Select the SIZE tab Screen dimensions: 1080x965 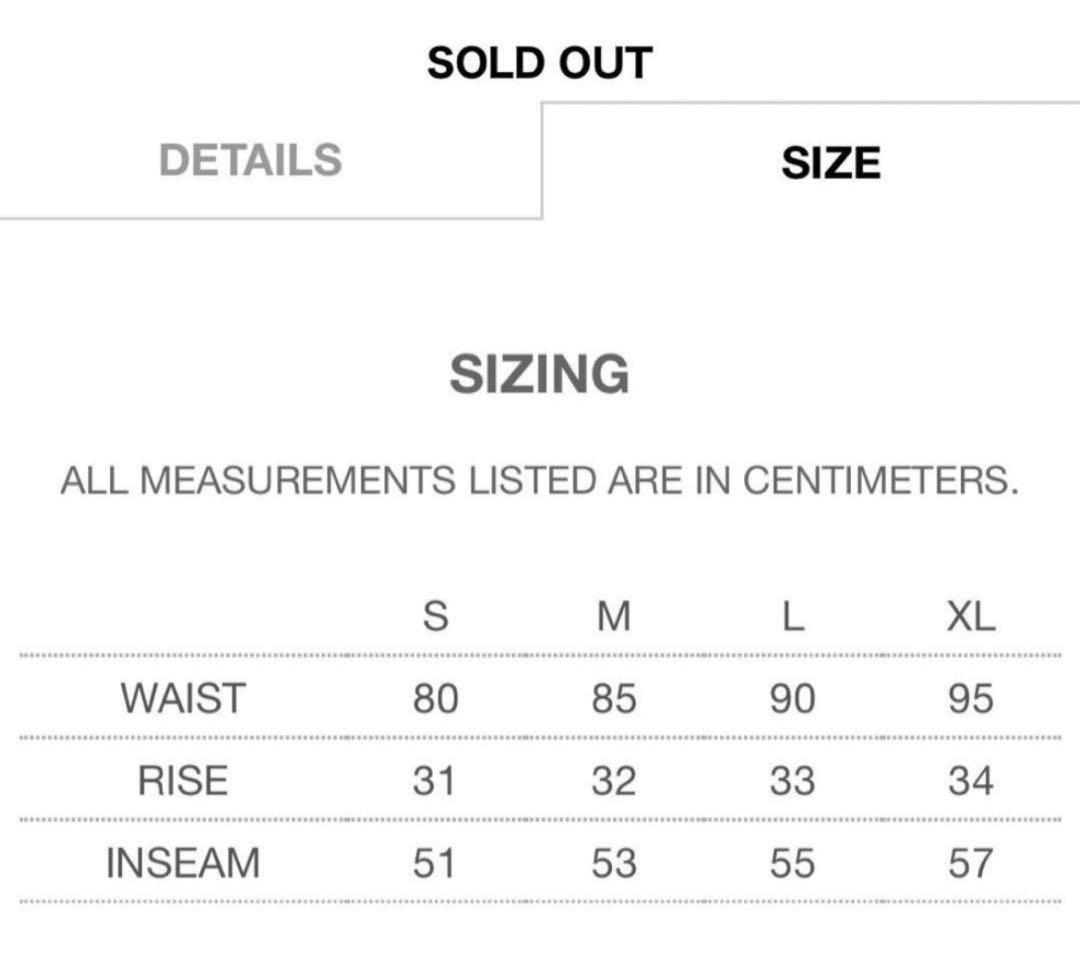point(830,162)
